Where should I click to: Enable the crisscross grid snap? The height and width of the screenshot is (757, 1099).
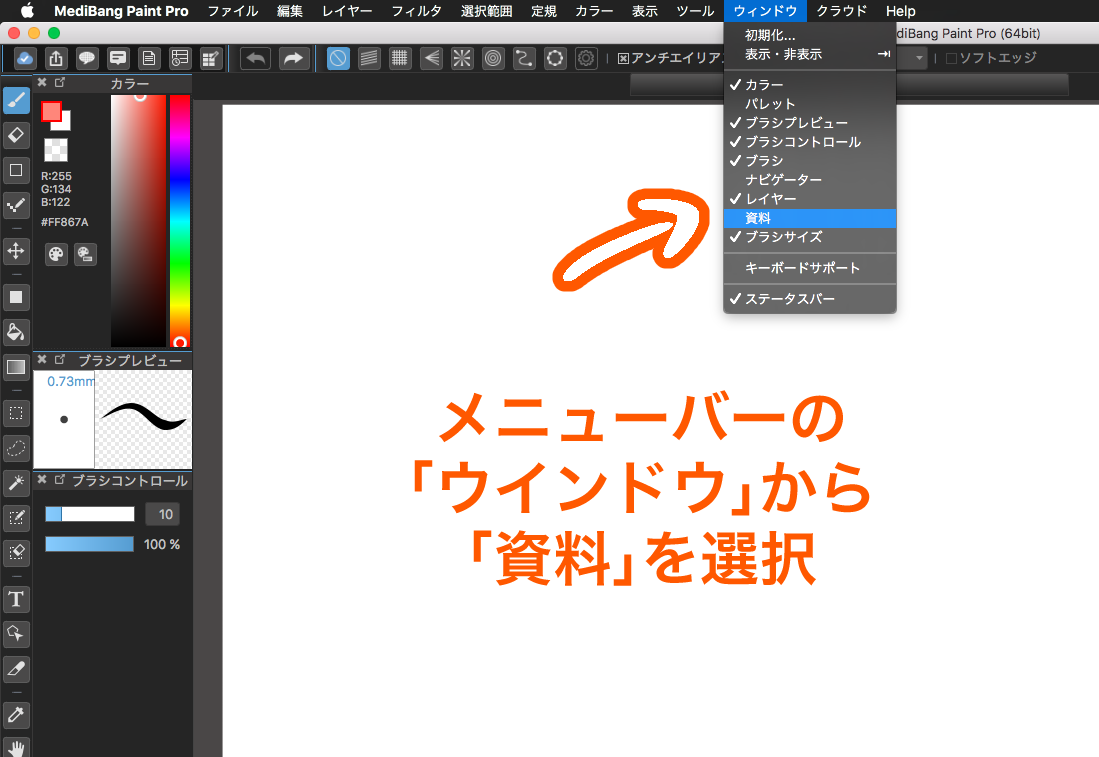point(400,58)
